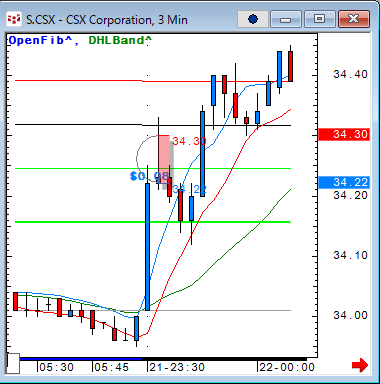Click the blue bar on time scrollbar

tap(81, 359)
